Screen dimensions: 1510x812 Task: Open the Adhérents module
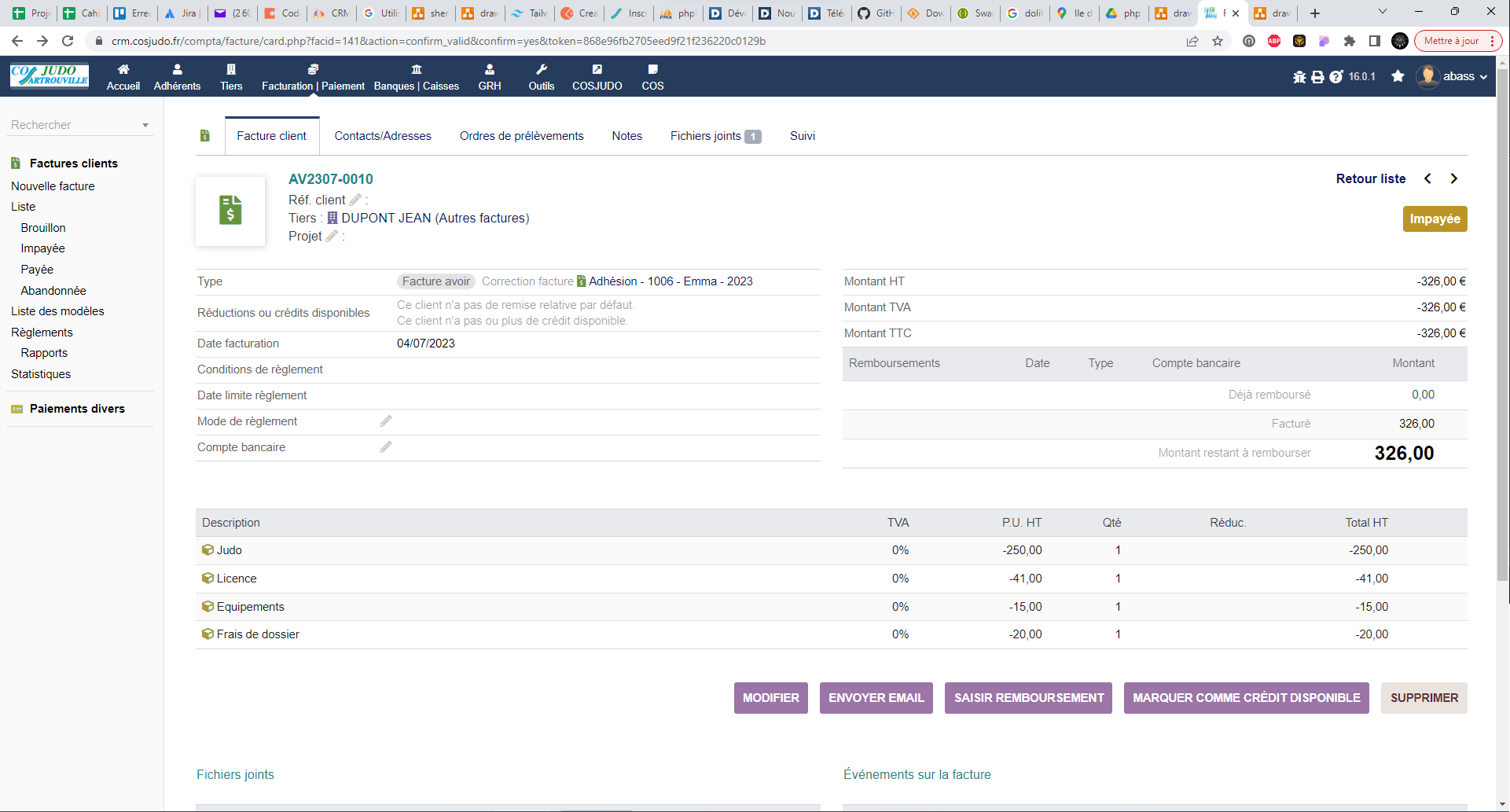pyautogui.click(x=177, y=77)
